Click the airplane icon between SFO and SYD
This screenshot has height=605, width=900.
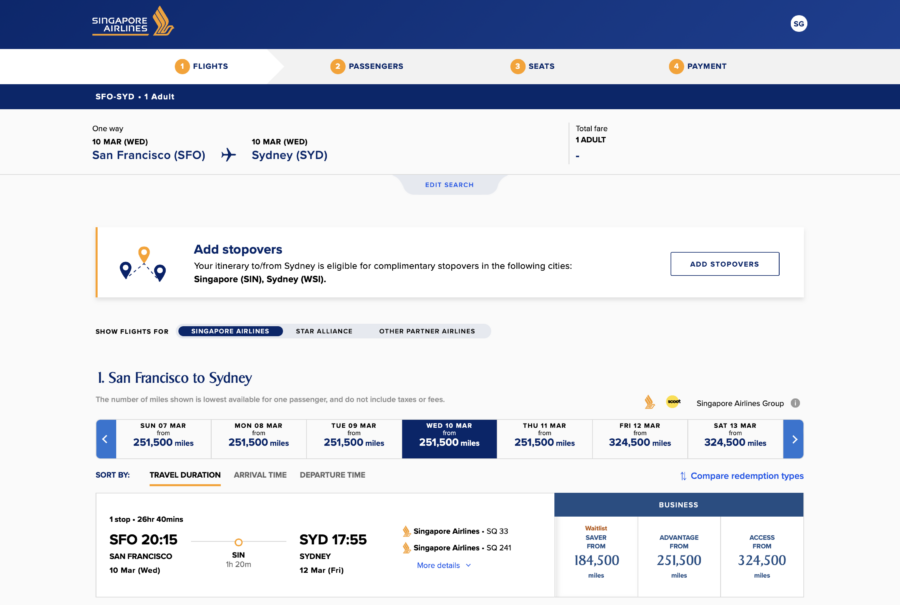228,155
